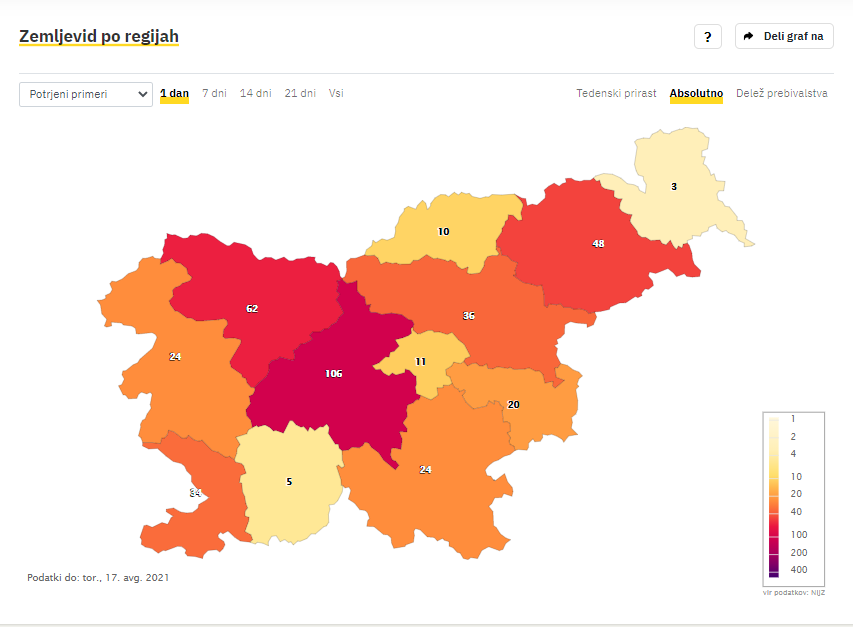The height and width of the screenshot is (627, 853).
Task: Open the Potrjeni primeri dropdown
Action: coord(86,94)
